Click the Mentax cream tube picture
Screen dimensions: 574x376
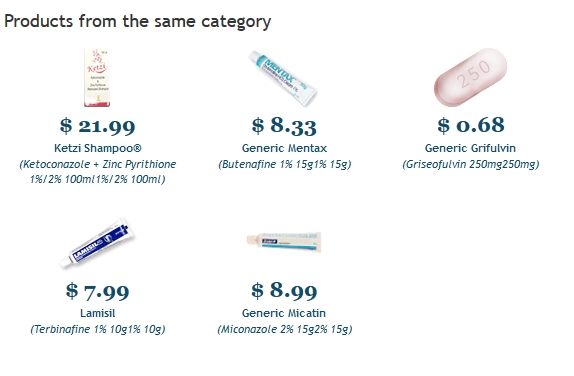[x=284, y=79]
